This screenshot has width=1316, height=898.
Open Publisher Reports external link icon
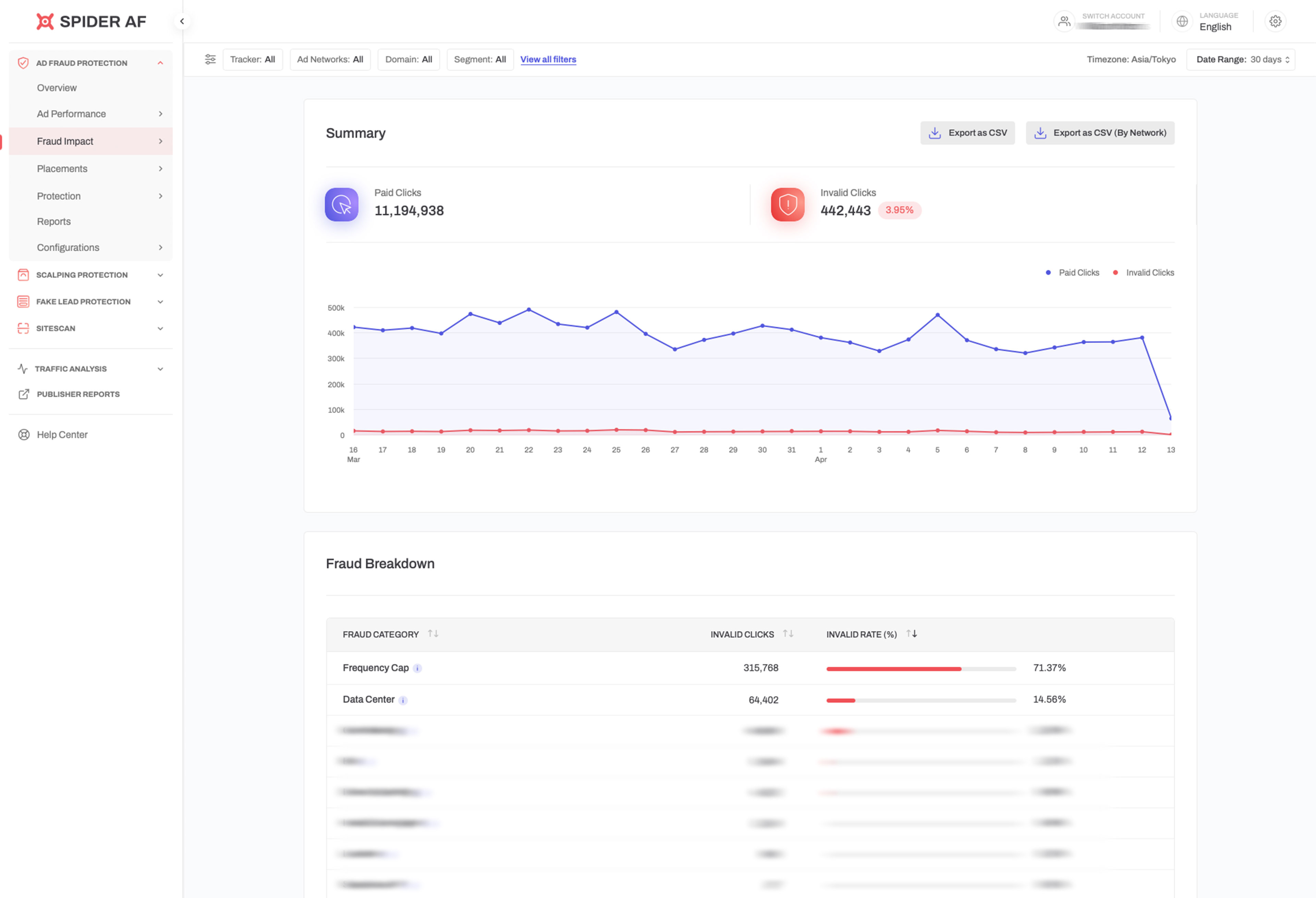pos(23,394)
